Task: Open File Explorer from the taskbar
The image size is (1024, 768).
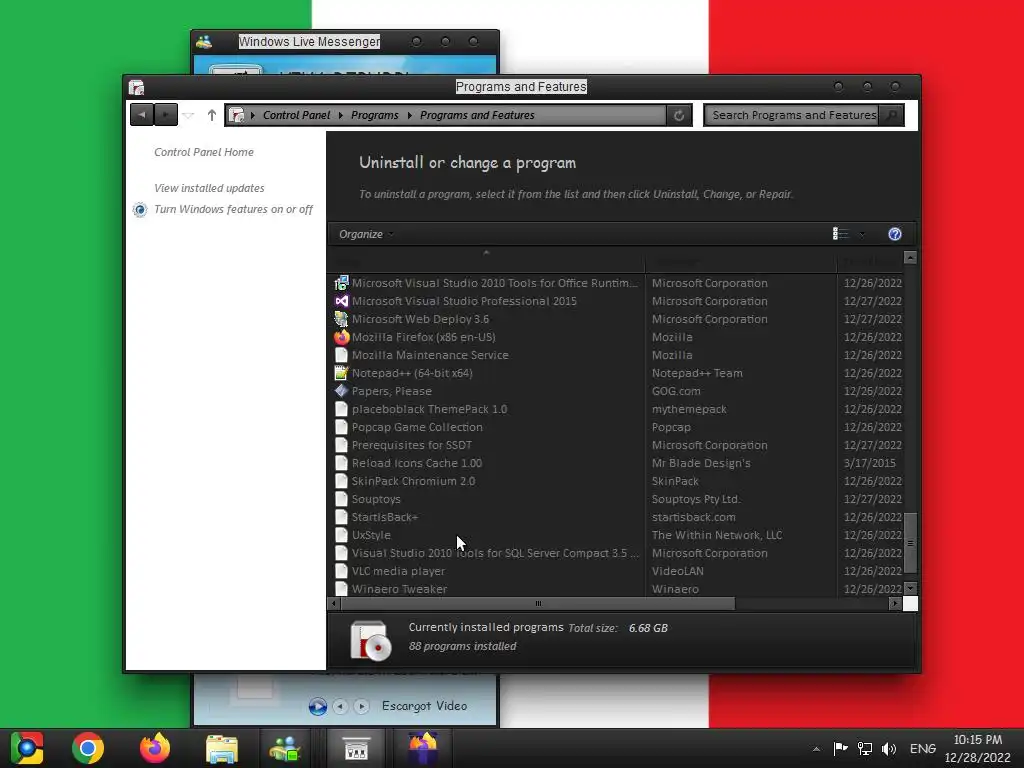Action: [x=222, y=748]
